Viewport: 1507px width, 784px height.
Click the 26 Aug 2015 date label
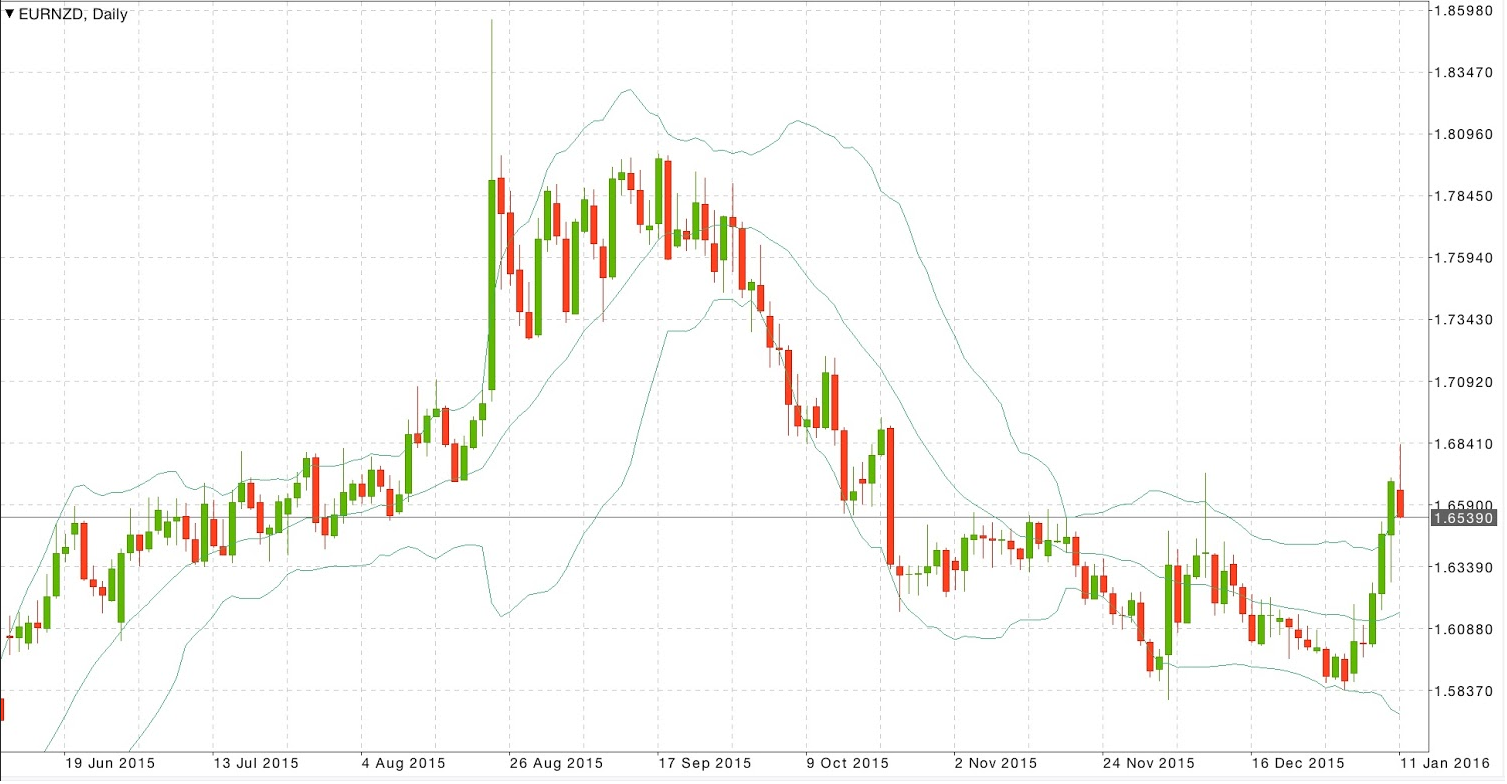tap(556, 763)
